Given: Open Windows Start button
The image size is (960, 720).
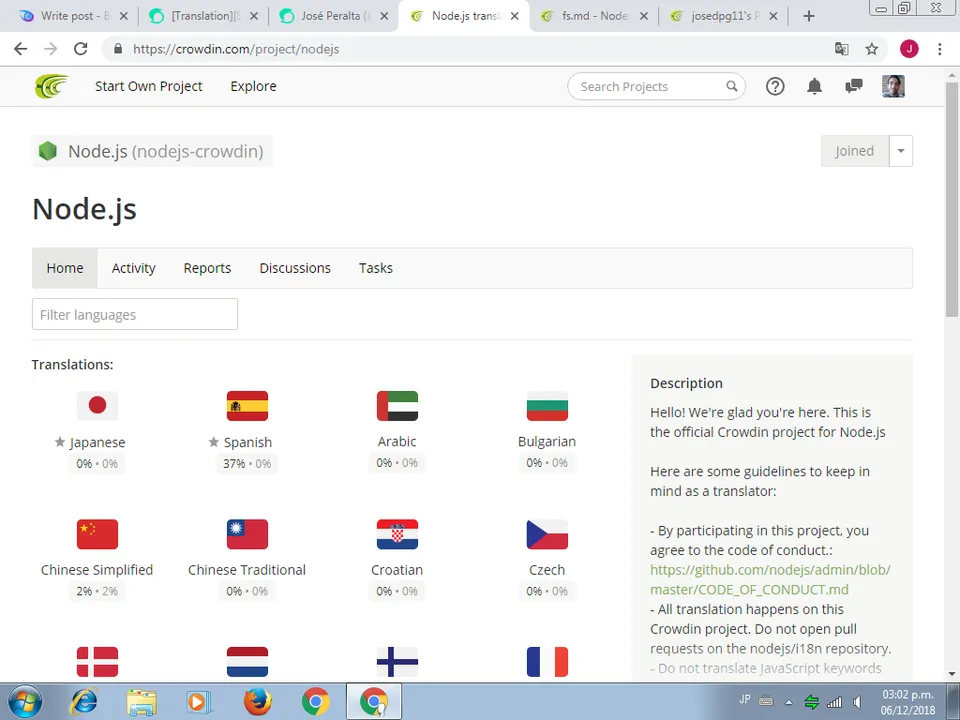Looking at the screenshot, I should click(x=24, y=702).
